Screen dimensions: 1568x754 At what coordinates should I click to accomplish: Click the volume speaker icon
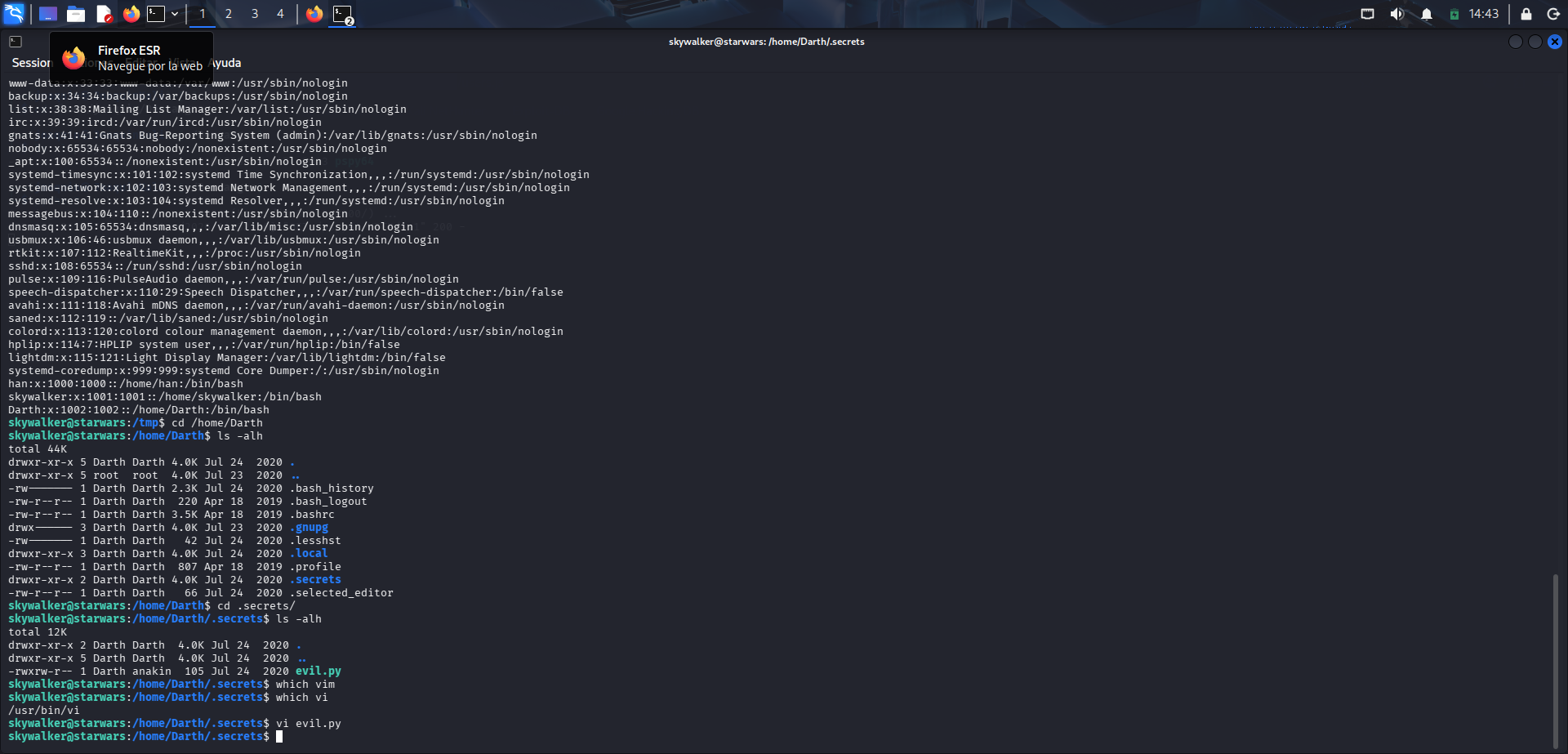point(1396,14)
